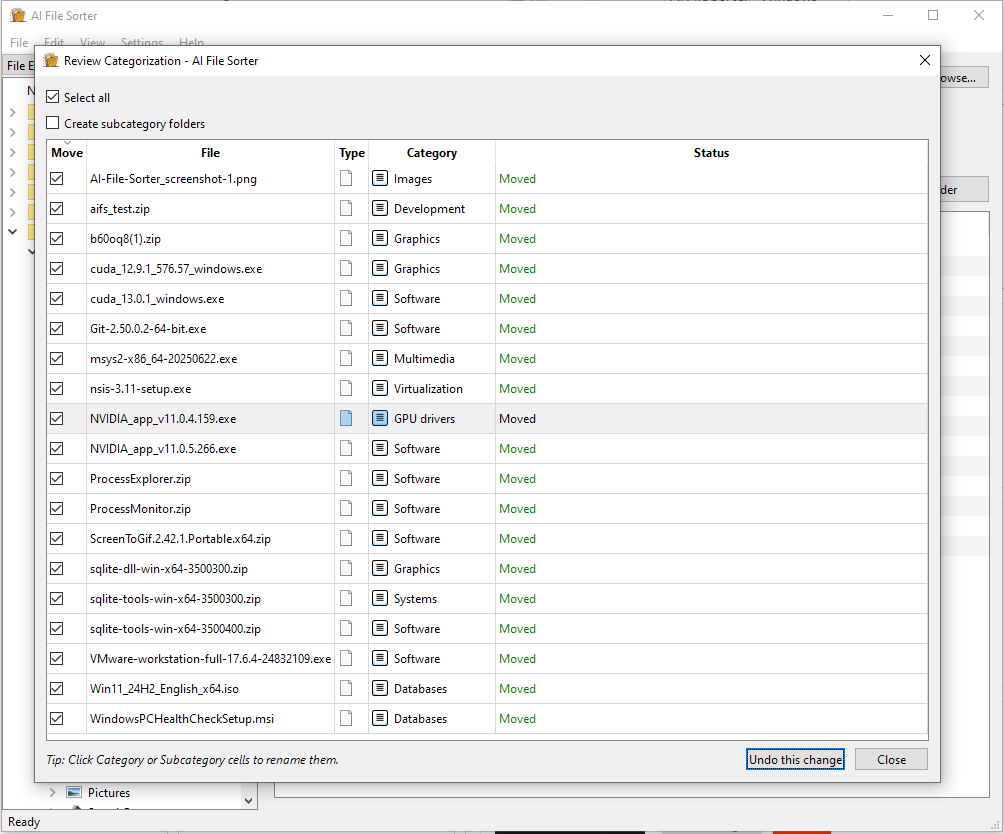
Task: Click the Close button in dialog
Action: pos(891,760)
